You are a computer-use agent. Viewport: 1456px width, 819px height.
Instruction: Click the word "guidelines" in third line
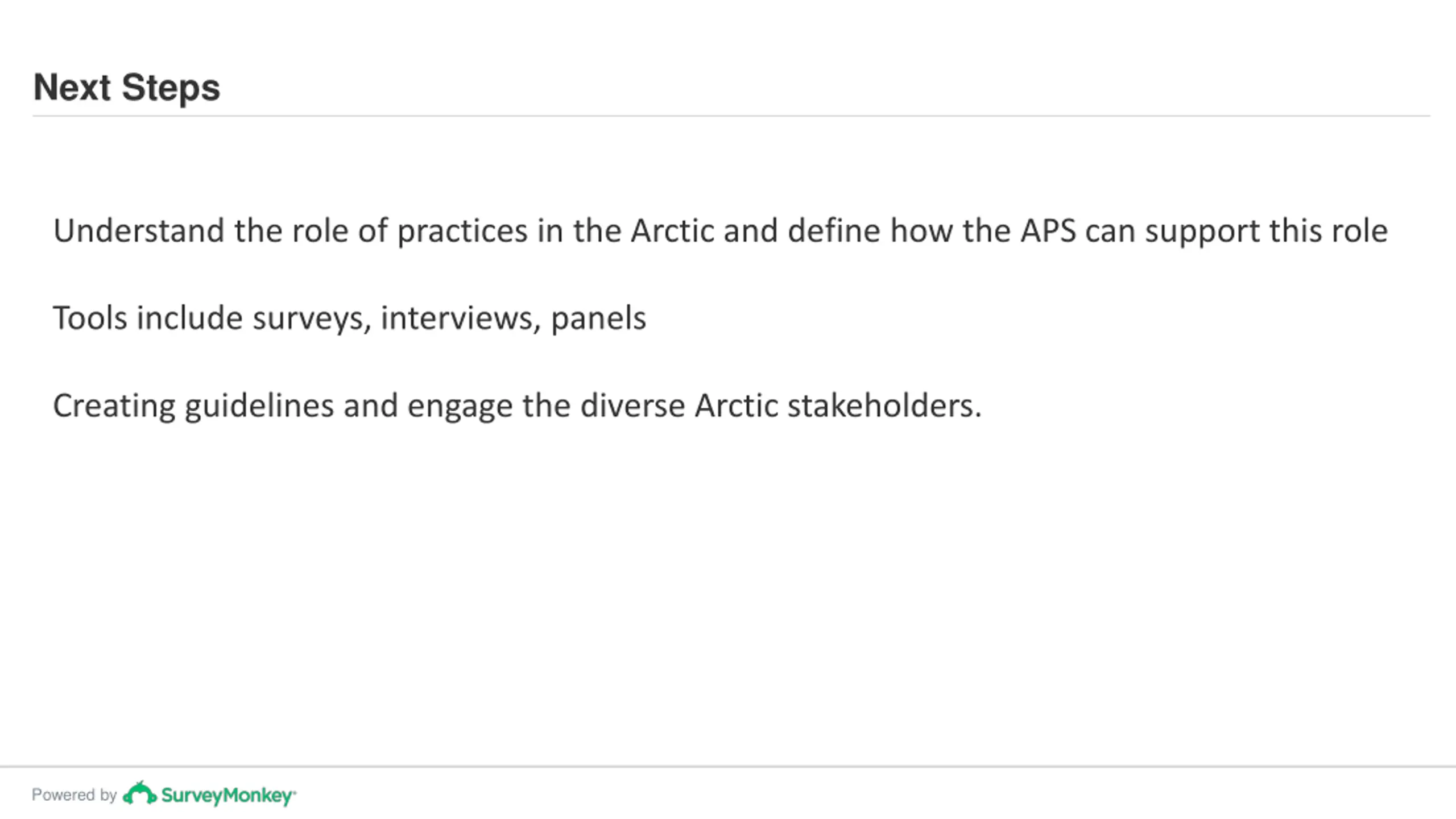click(x=259, y=407)
